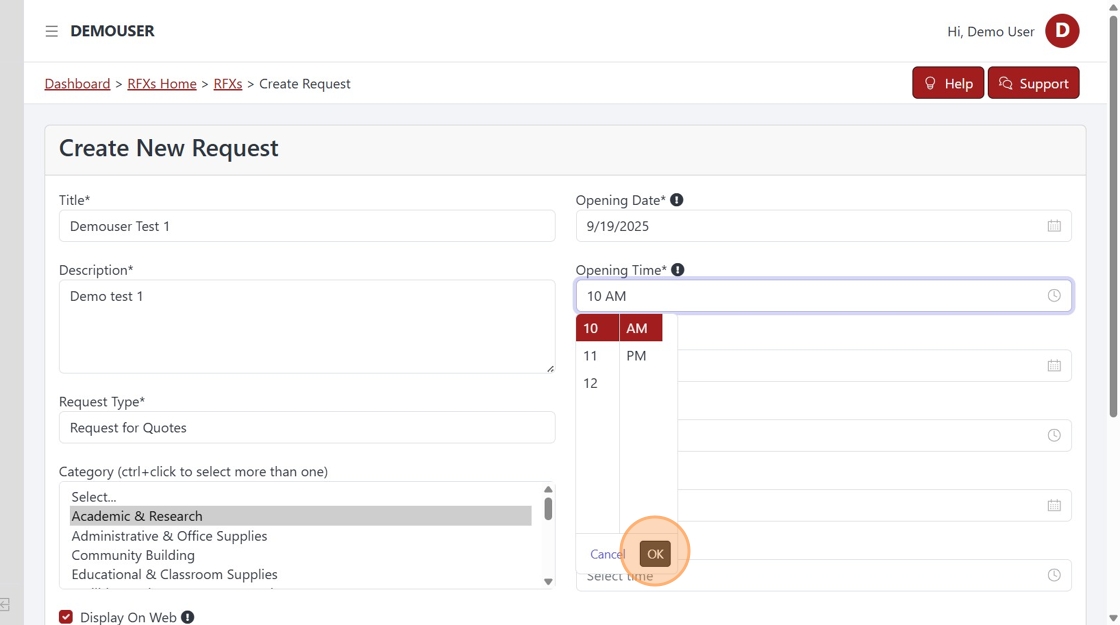Click the Demo User avatar icon

pos(1062,31)
